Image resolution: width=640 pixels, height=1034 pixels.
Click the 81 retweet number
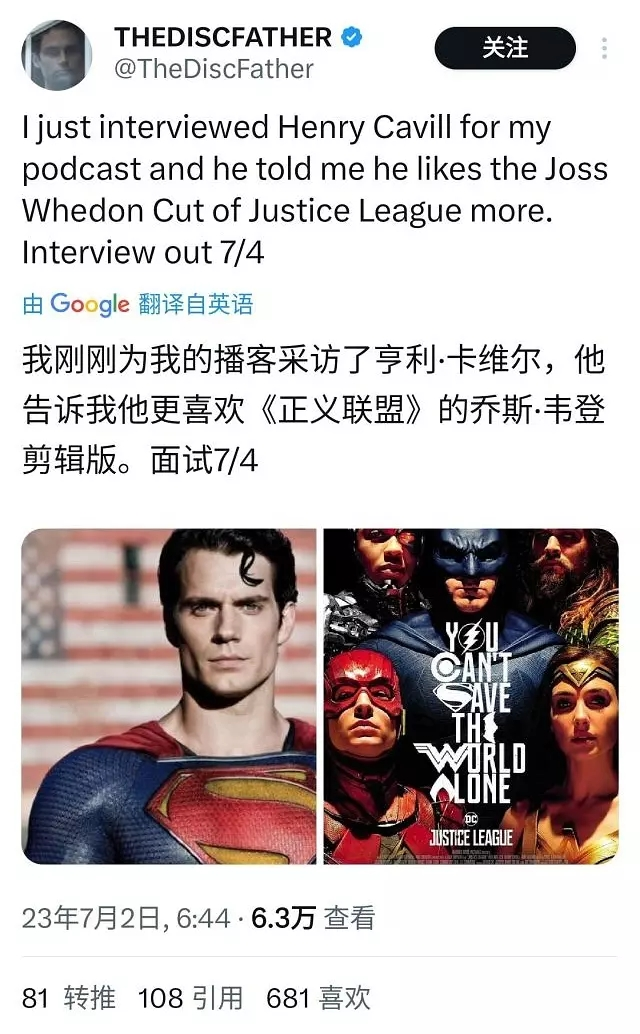36,998
